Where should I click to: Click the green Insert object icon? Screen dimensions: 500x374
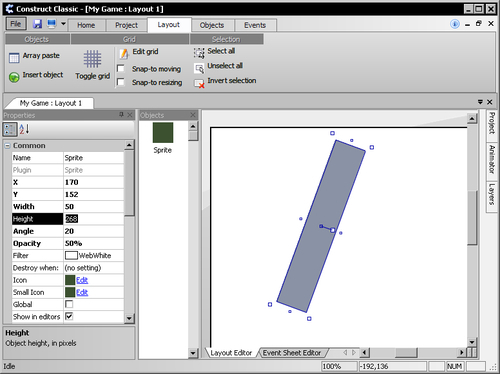click(14, 77)
